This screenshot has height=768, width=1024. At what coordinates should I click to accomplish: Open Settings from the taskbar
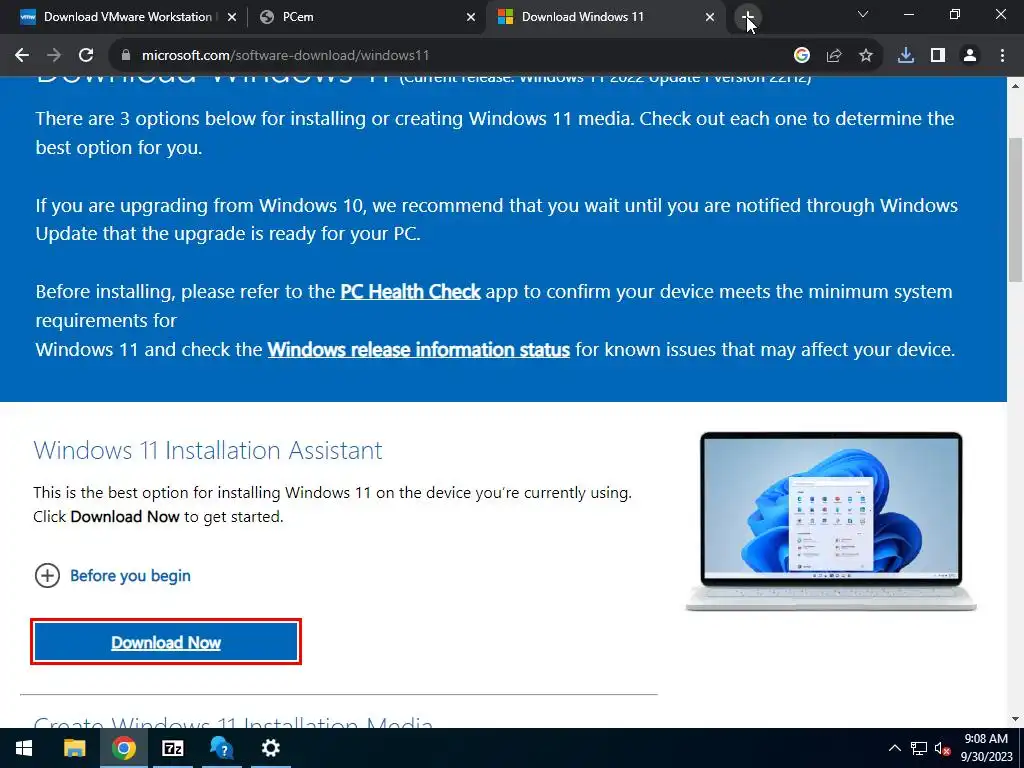click(270, 748)
